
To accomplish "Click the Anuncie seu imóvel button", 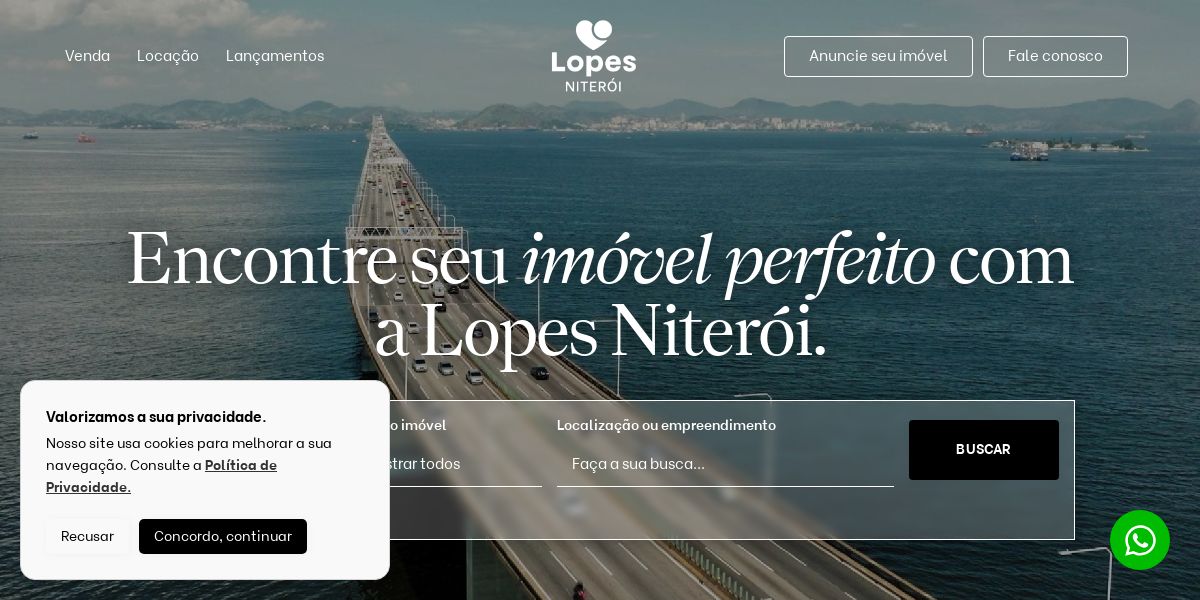I will coord(878,56).
